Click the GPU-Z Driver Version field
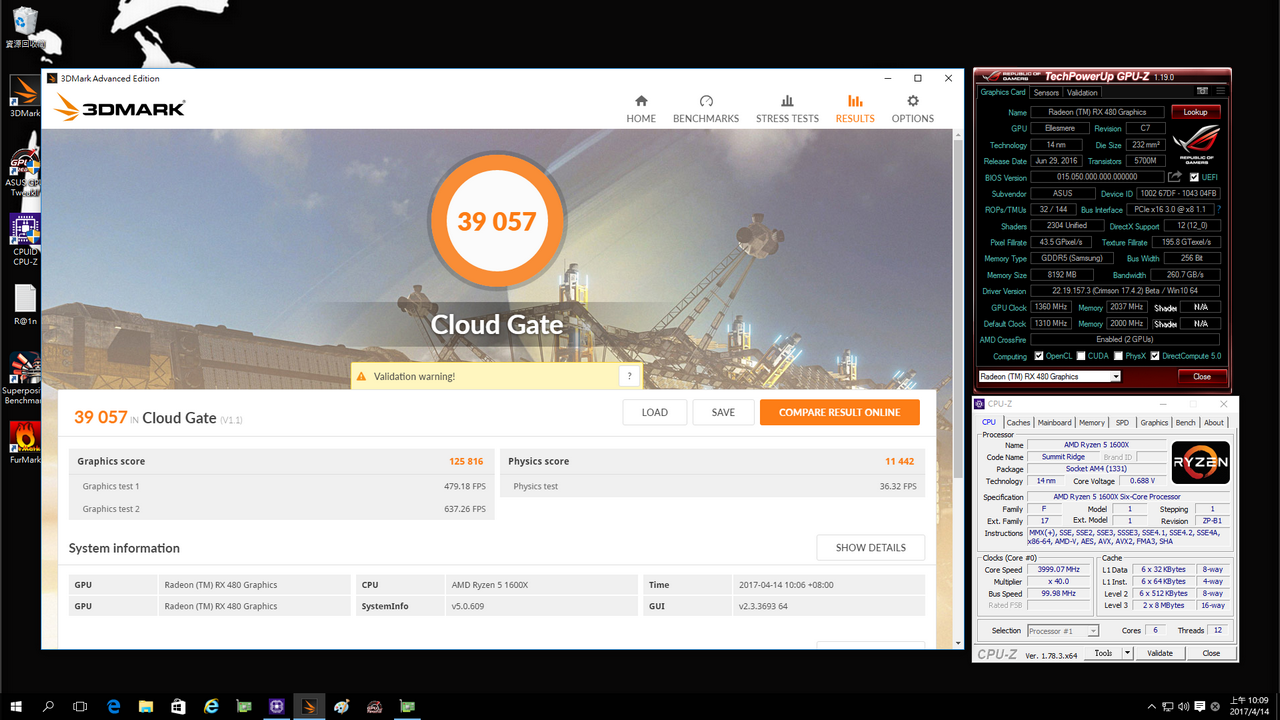The width and height of the screenshot is (1280, 720). 1125,291
